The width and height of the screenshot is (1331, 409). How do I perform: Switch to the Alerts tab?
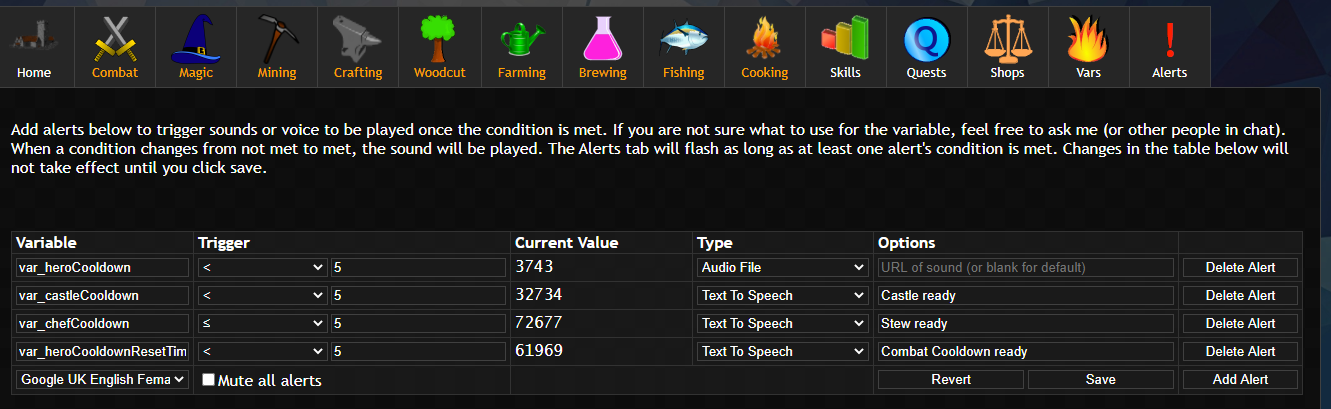[1169, 46]
